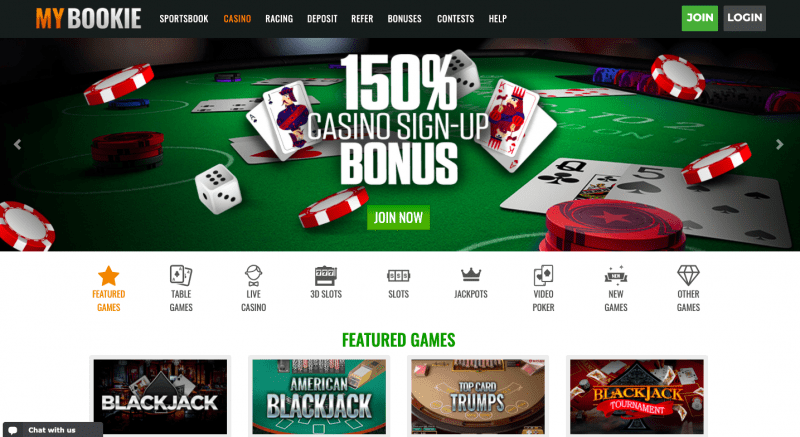Launch the Top Card Trumps game

[478, 396]
